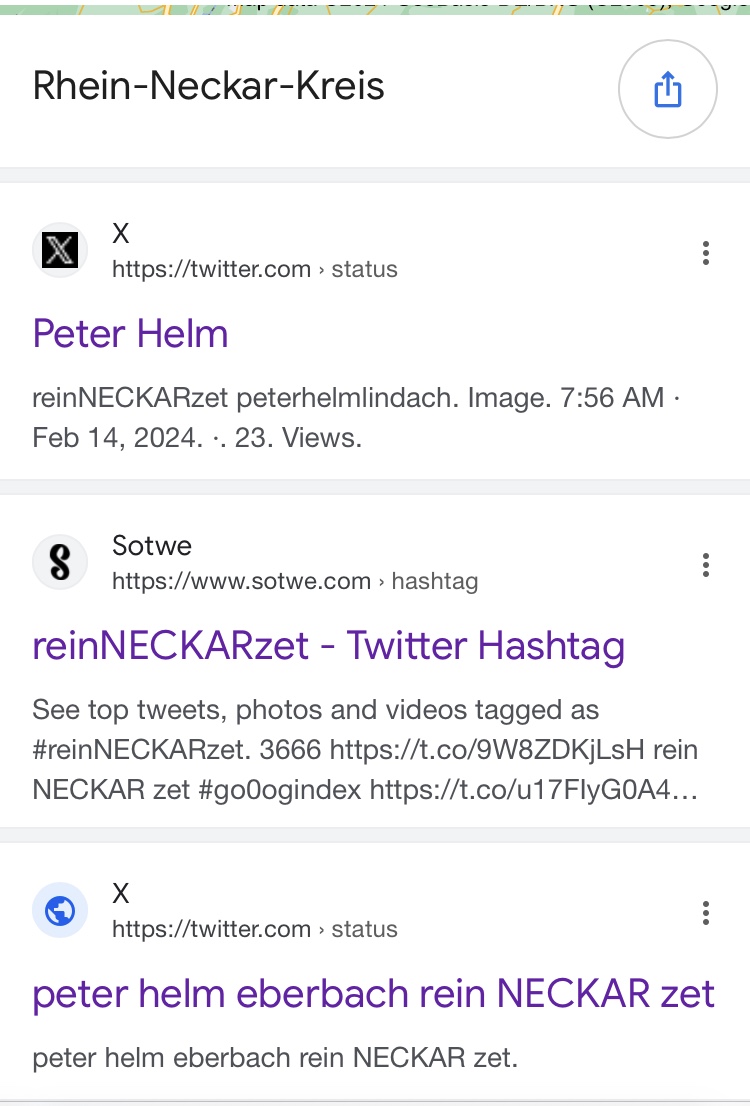This screenshot has height=1106, width=750.
Task: Open three-dot options for the Sotwe result
Action: tap(705, 565)
